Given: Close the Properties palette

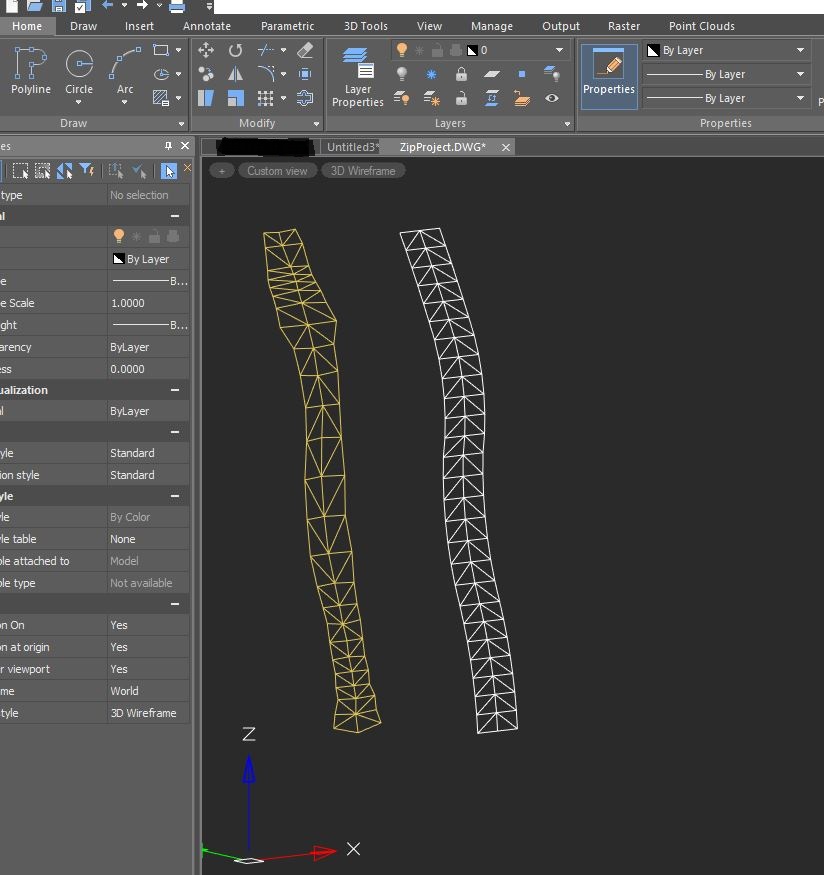Looking at the screenshot, I should click(x=185, y=146).
